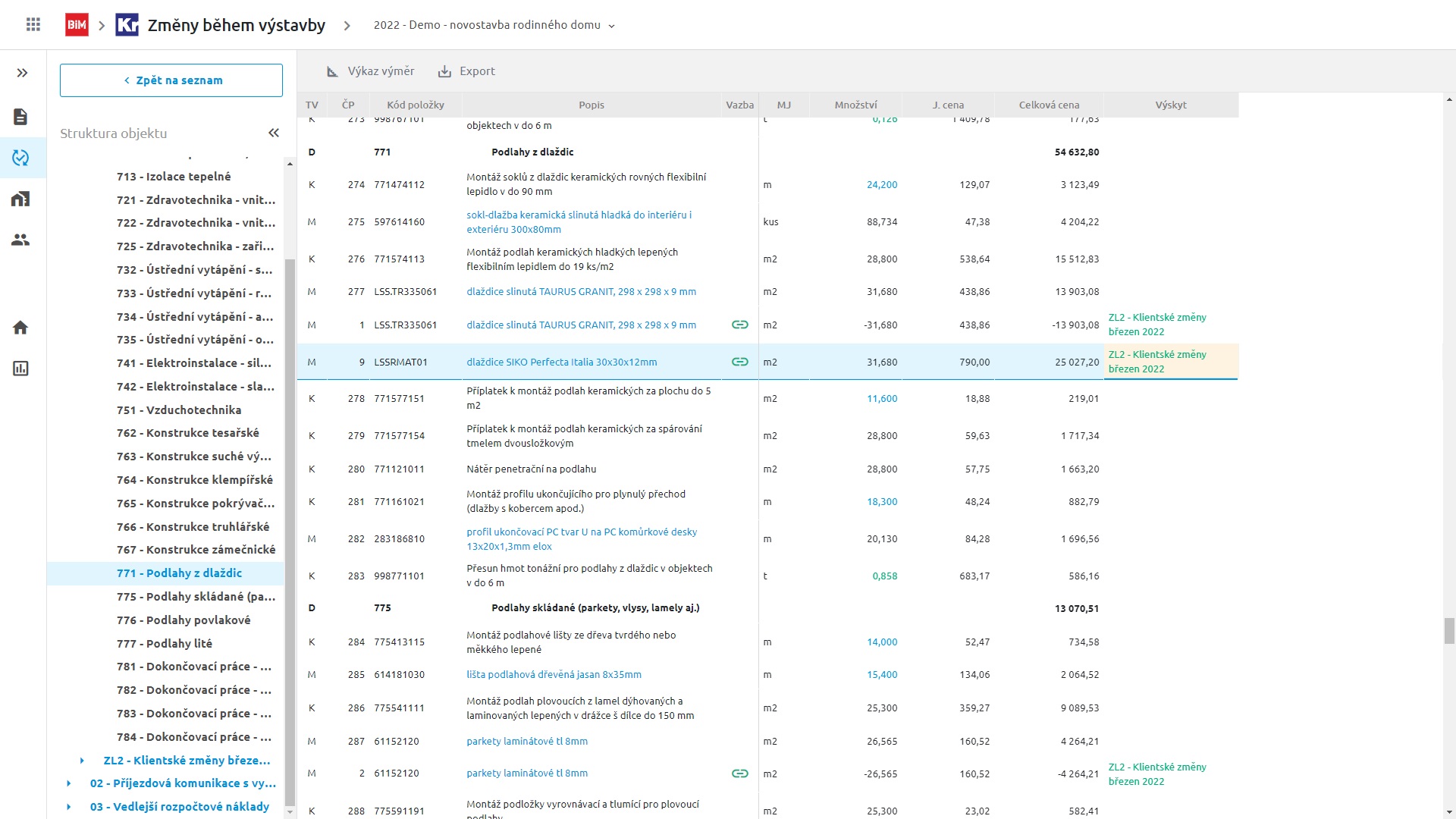Click the red BIM logo icon
1456x819 pixels.
[x=77, y=25]
